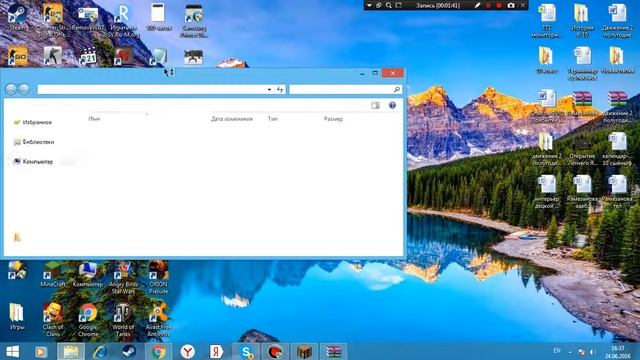Viewport: 640px width, 360px height.
Task: Show hidden tray icons arrow
Action: tap(570, 352)
